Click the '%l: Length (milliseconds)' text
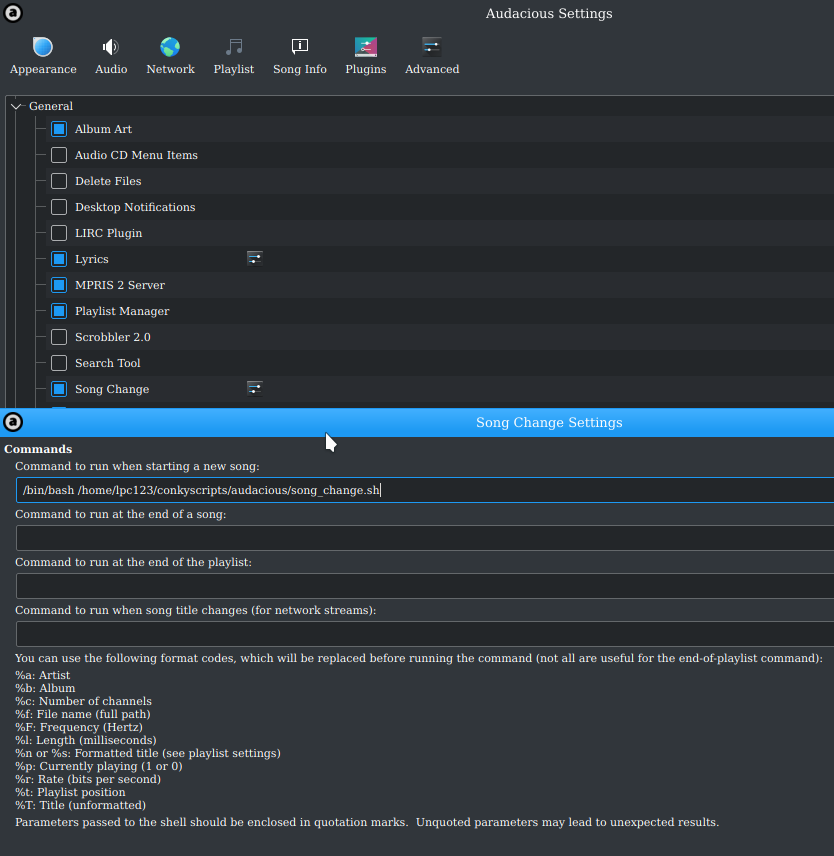The height and width of the screenshot is (856, 834). [x=86, y=740]
